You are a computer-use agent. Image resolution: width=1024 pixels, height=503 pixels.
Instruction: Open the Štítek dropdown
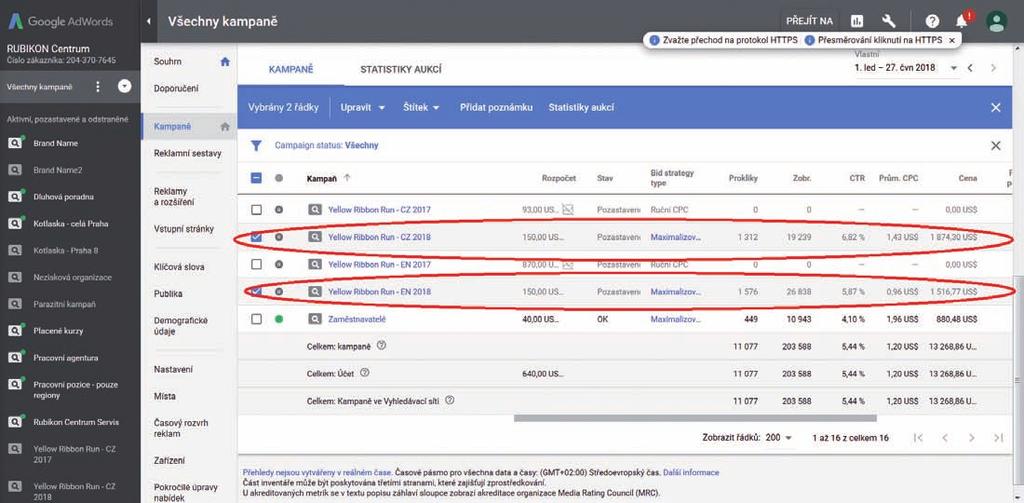(x=421, y=108)
